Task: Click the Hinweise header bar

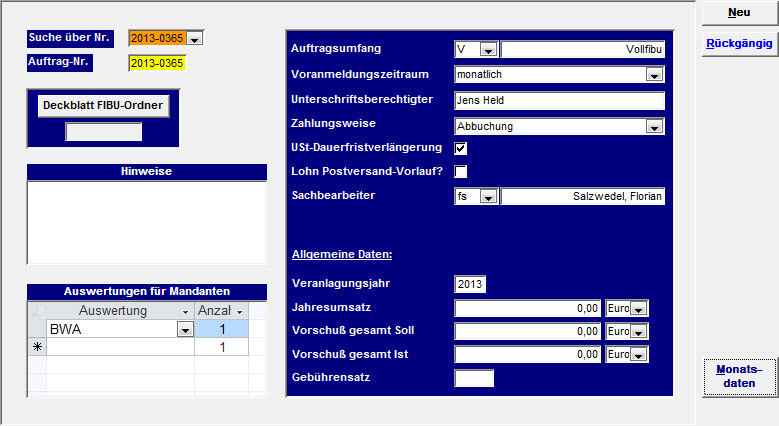Action: click(147, 171)
